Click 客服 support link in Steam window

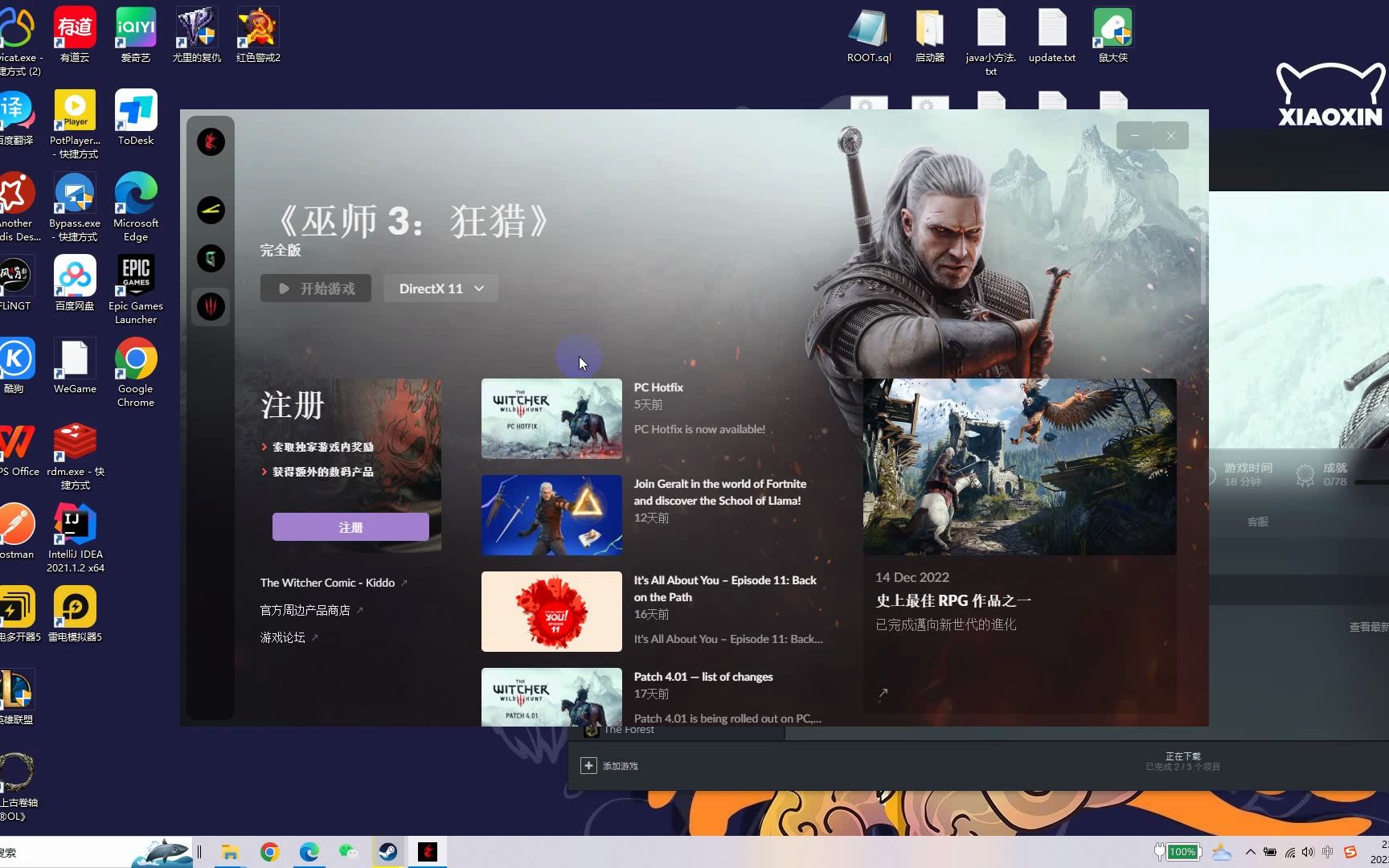1257,522
